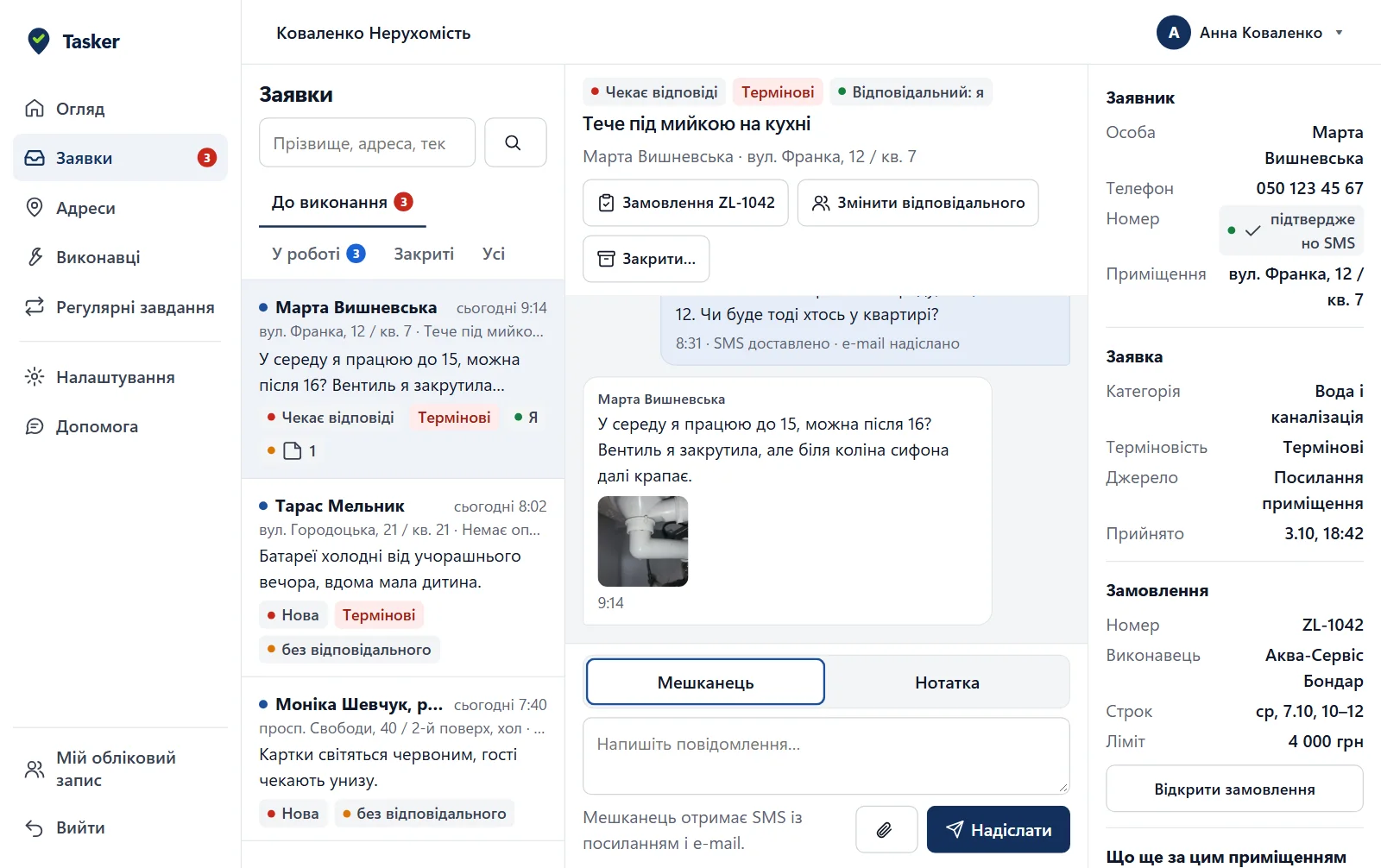
Task: Click the Вийти logout arrow icon
Action: tap(35, 827)
